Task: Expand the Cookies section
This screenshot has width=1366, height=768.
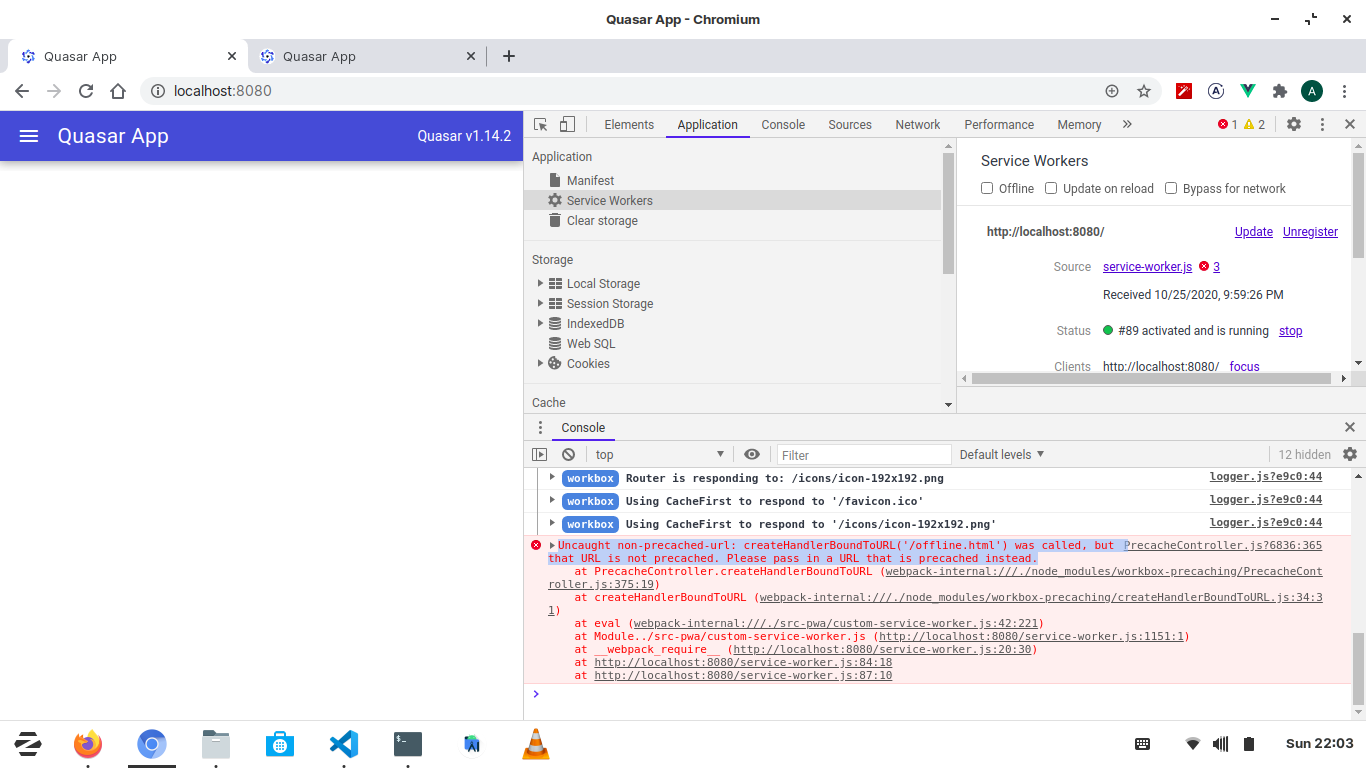Action: tap(540, 363)
